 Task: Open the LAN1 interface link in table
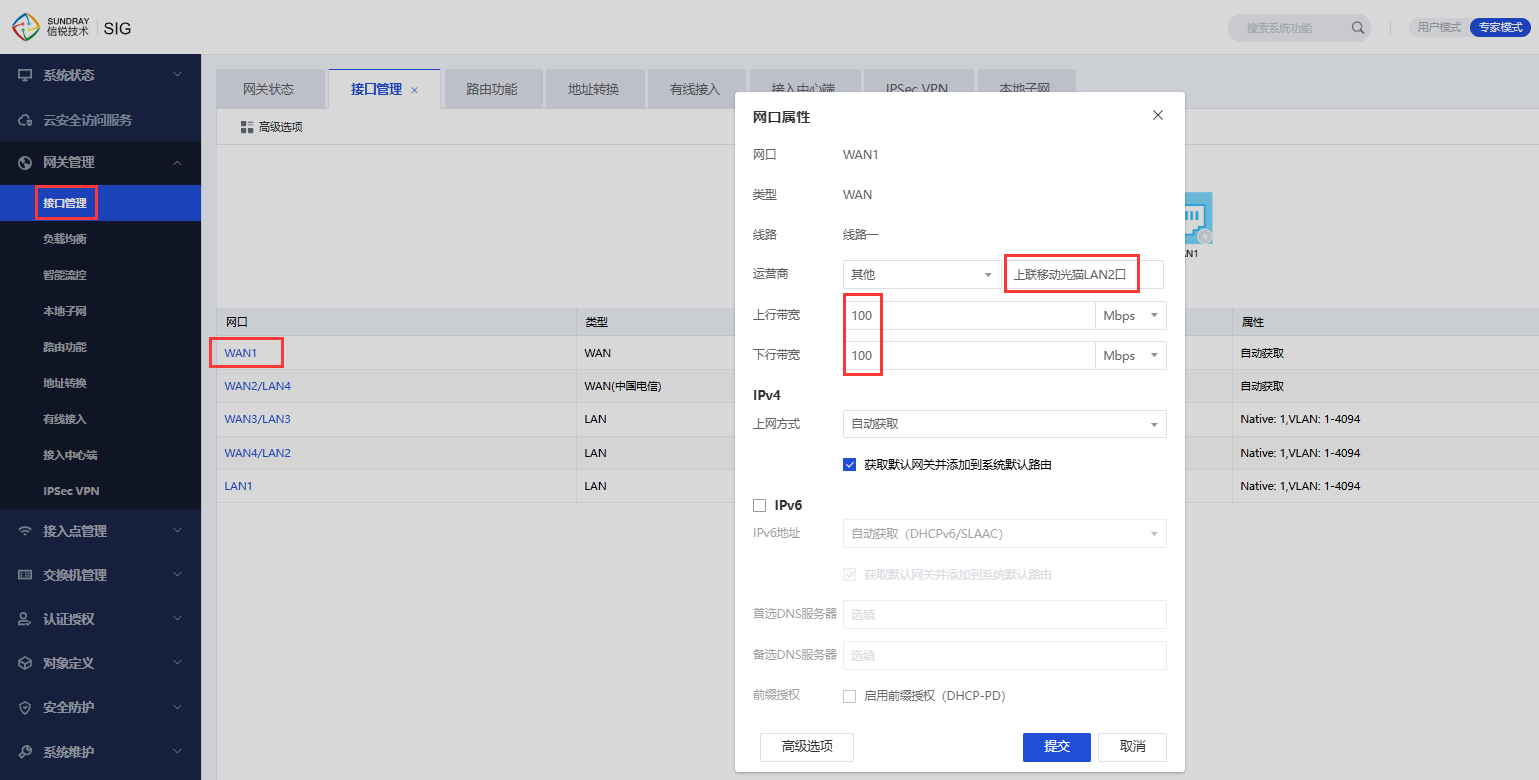[x=239, y=486]
